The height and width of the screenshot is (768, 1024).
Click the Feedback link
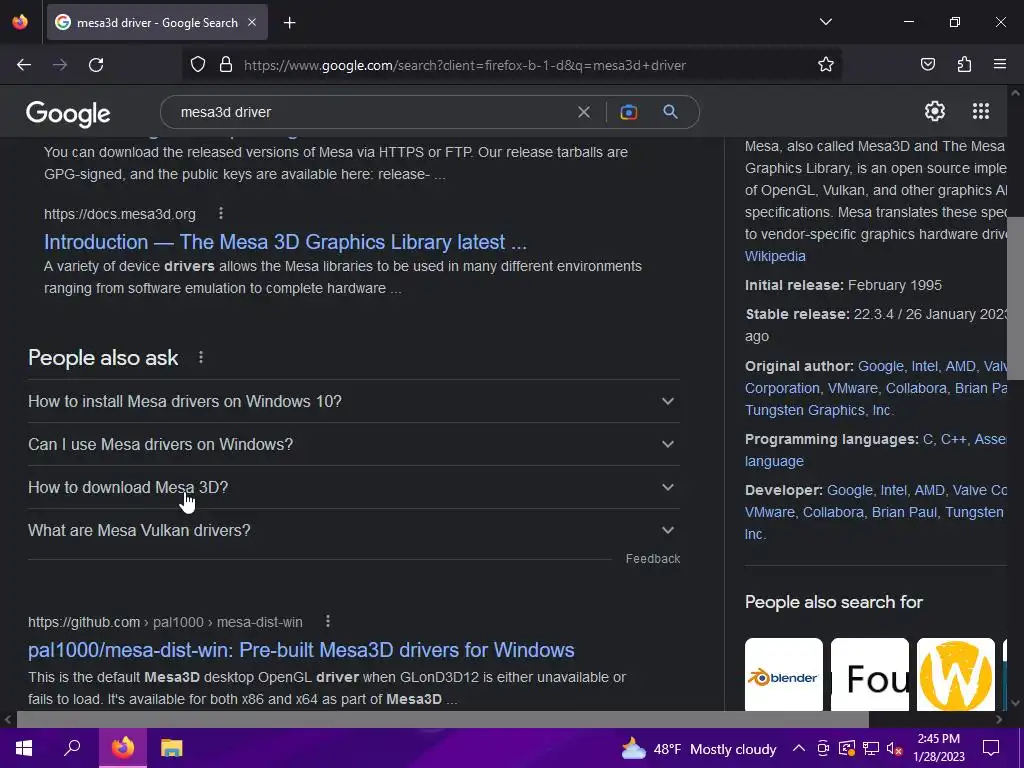pyautogui.click(x=652, y=559)
